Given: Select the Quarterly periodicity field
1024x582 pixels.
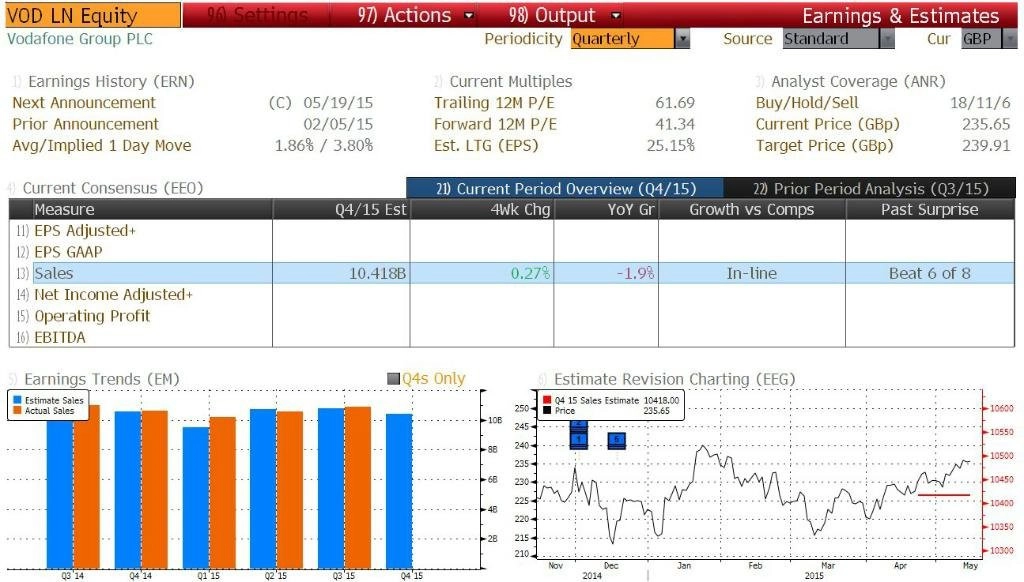Looking at the screenshot, I should point(622,39).
